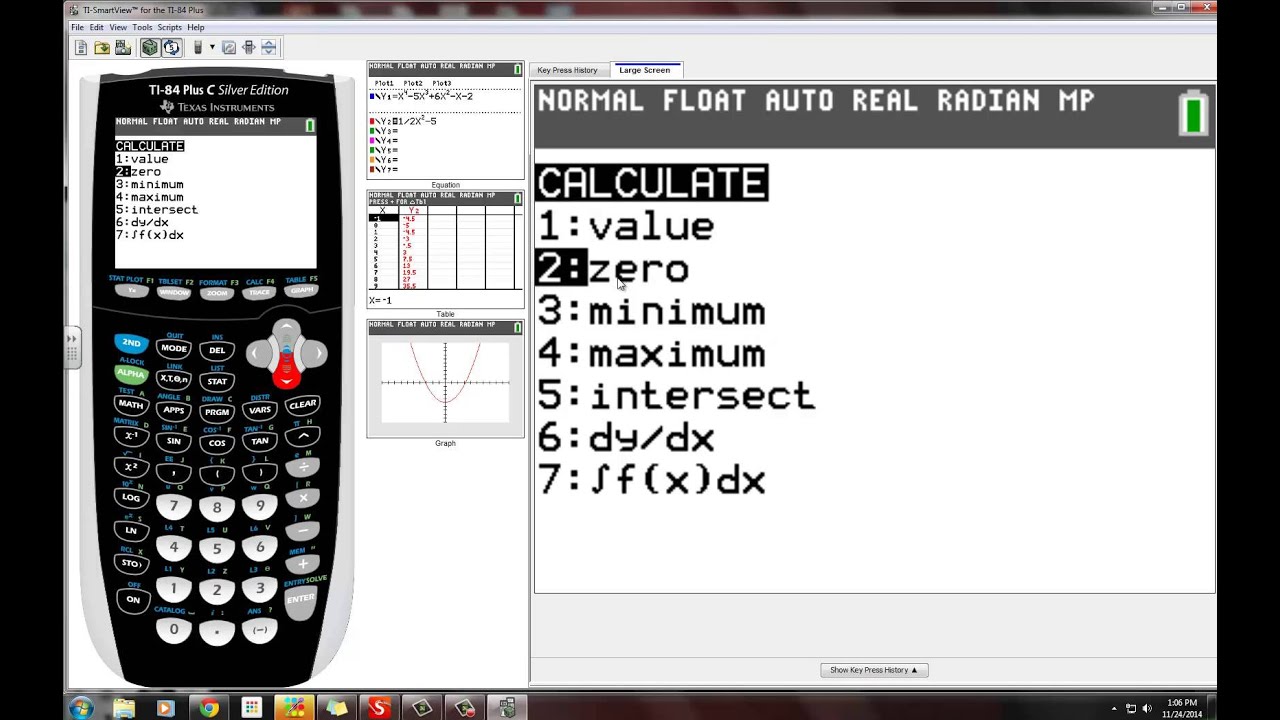Viewport: 1280px width, 720px height.
Task: Click the WINDOW calculator key
Action: 174,292
